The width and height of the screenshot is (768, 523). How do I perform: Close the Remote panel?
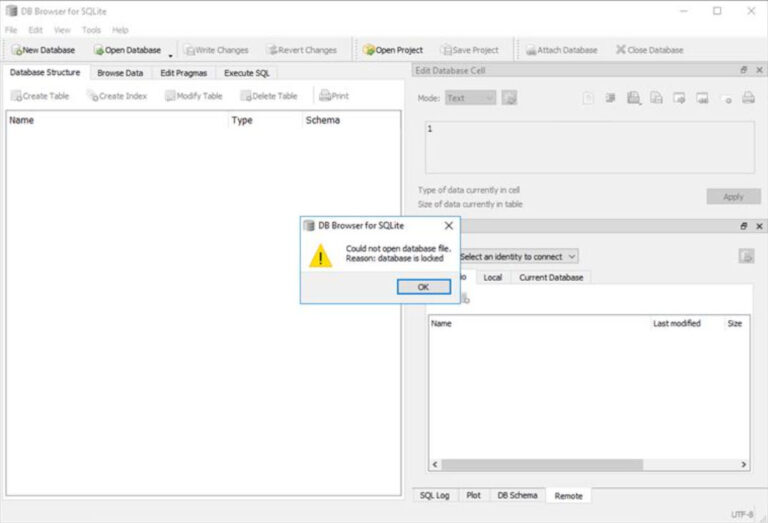tap(759, 226)
